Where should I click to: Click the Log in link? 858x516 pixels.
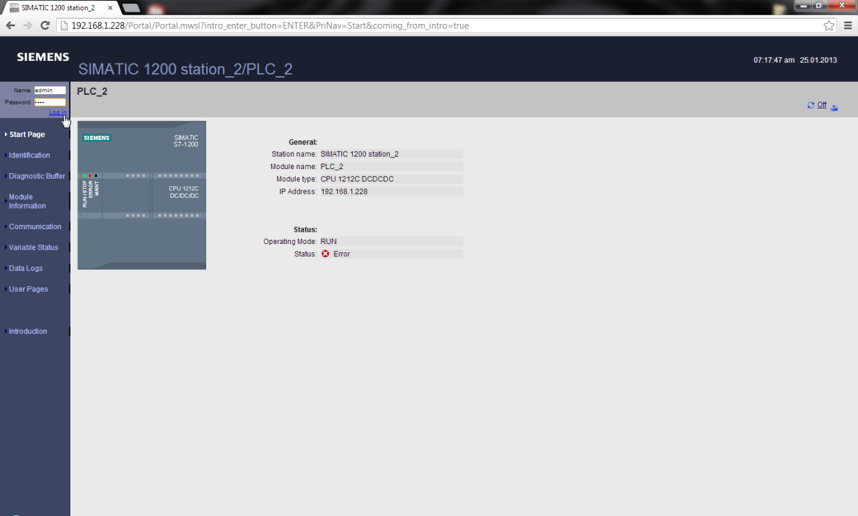coord(57,113)
